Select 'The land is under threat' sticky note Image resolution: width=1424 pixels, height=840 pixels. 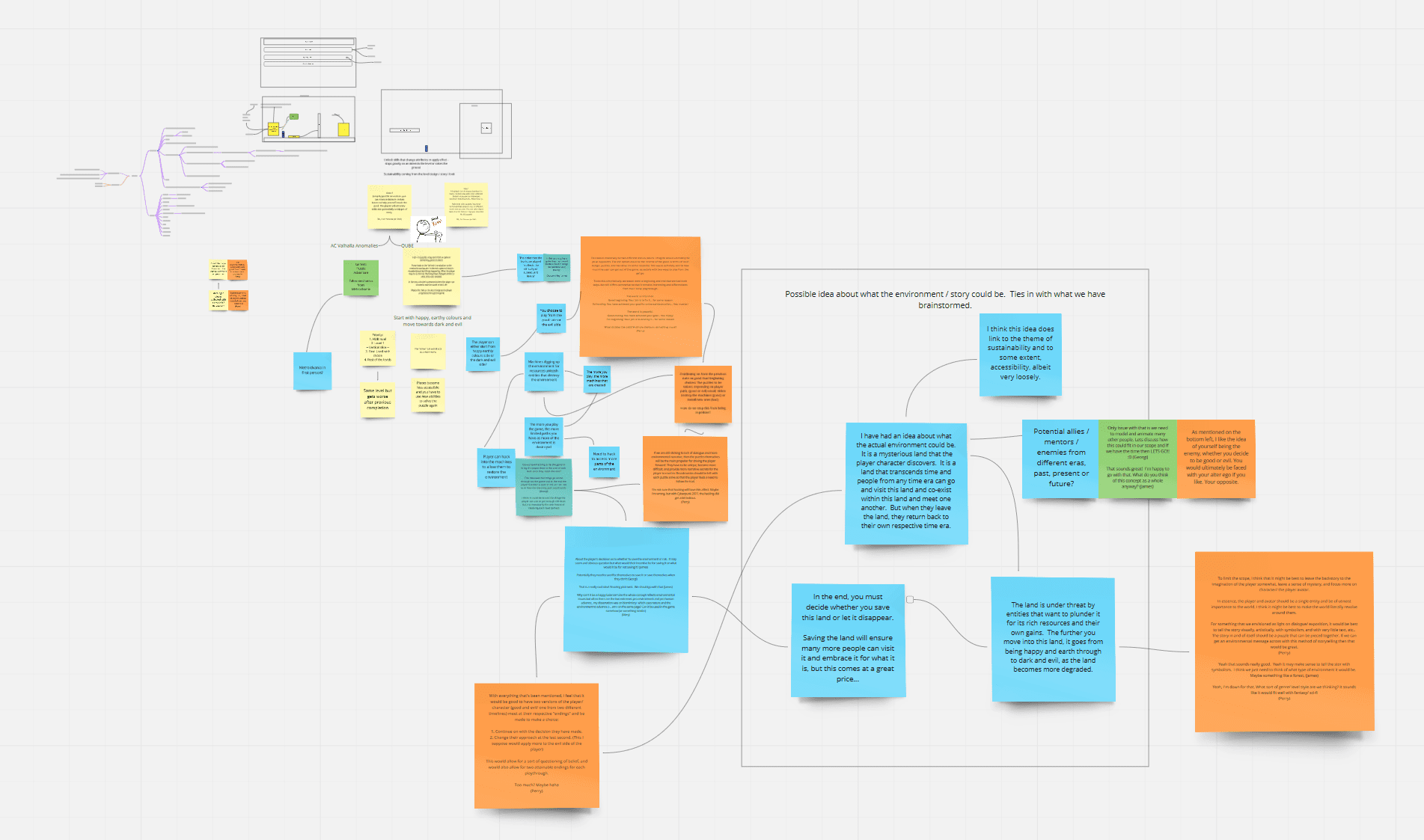coord(1053,638)
